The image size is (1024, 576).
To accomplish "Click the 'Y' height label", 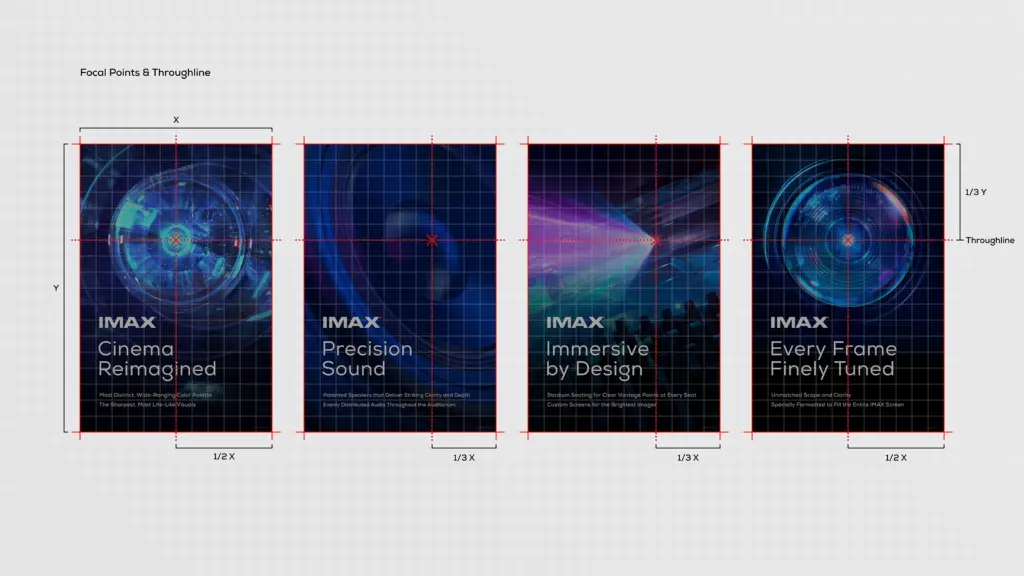I will coord(56,288).
